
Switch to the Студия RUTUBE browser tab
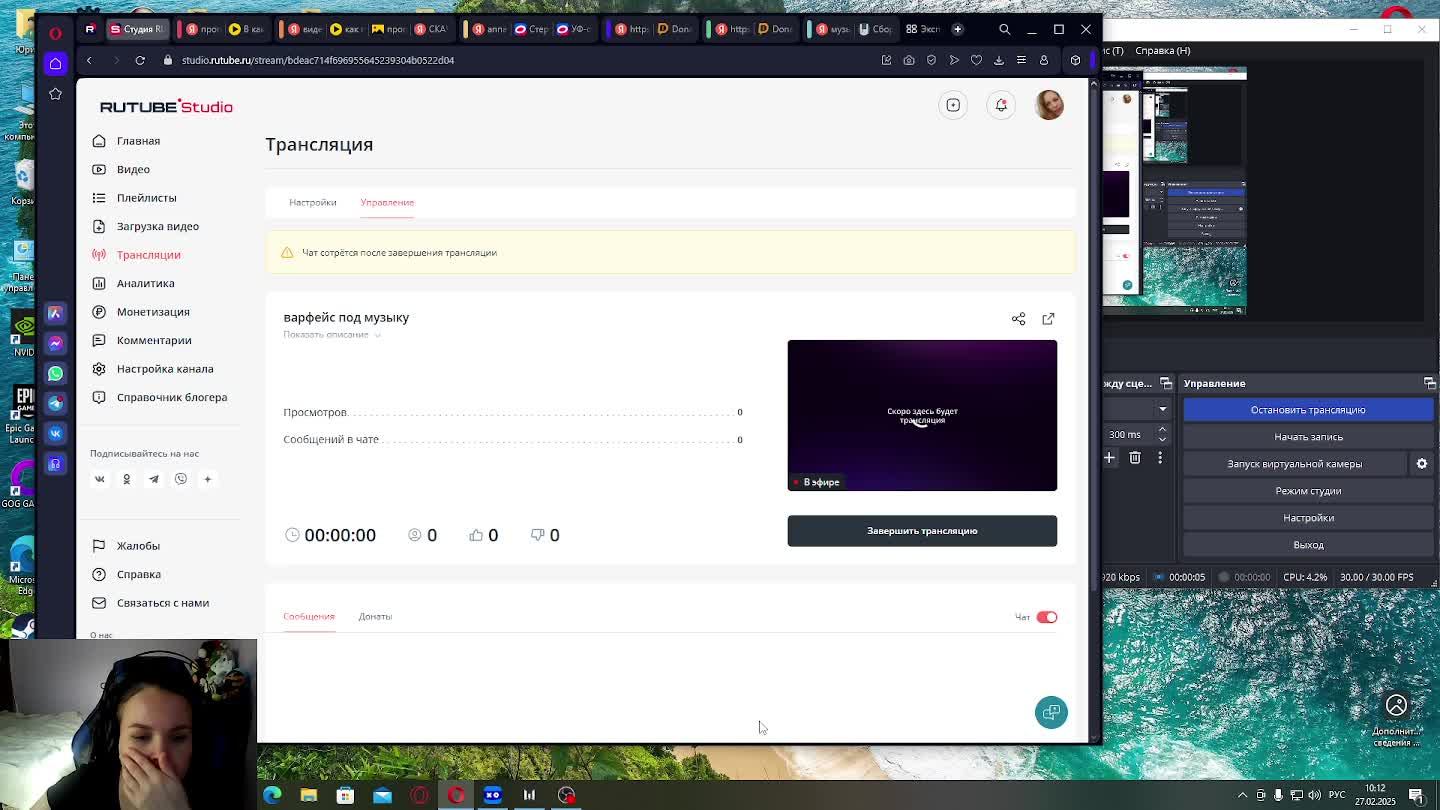pos(137,29)
